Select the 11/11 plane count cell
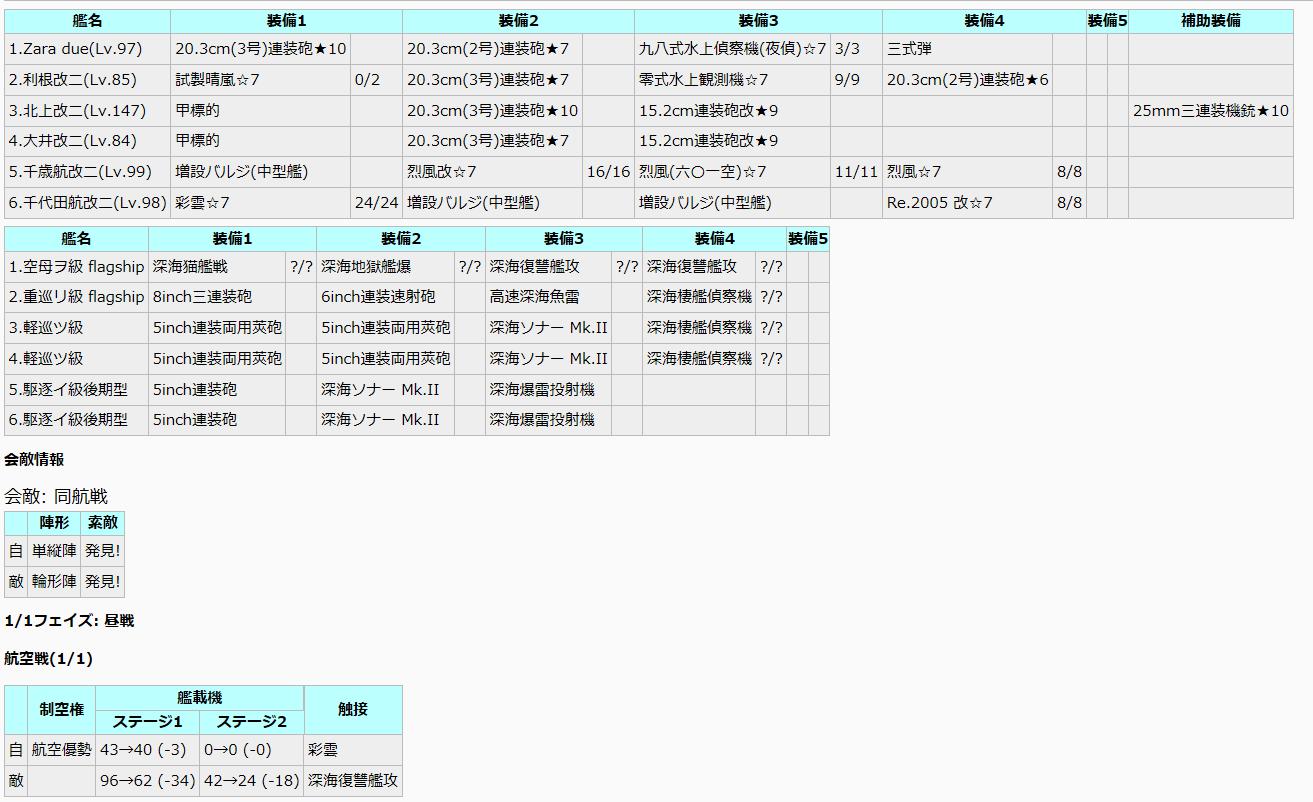Image resolution: width=1313 pixels, height=802 pixels. 856,172
